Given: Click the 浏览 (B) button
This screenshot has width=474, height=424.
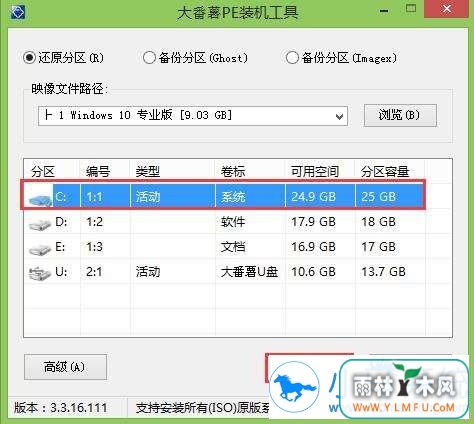Looking at the screenshot, I should tap(400, 115).
